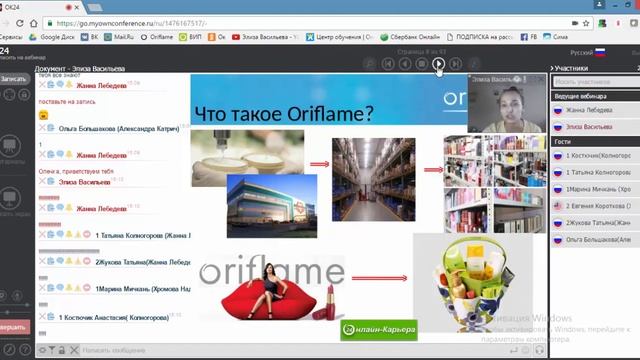The width and height of the screenshot is (640, 360).
Task: Click the Записать record button
Action: coord(14,79)
